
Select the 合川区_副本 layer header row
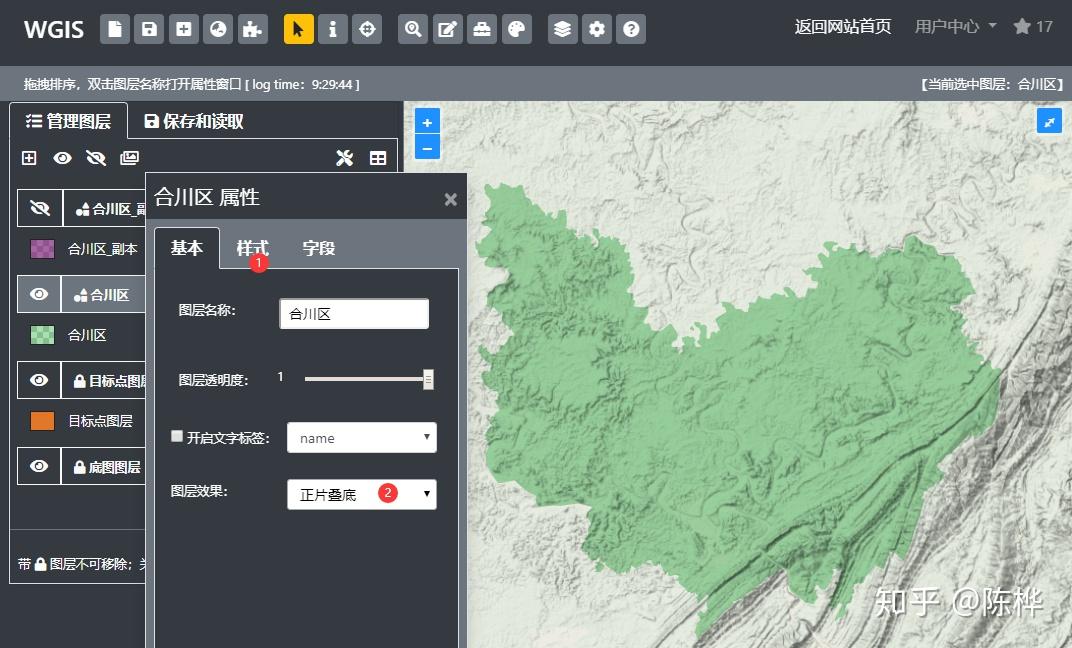click(x=105, y=208)
